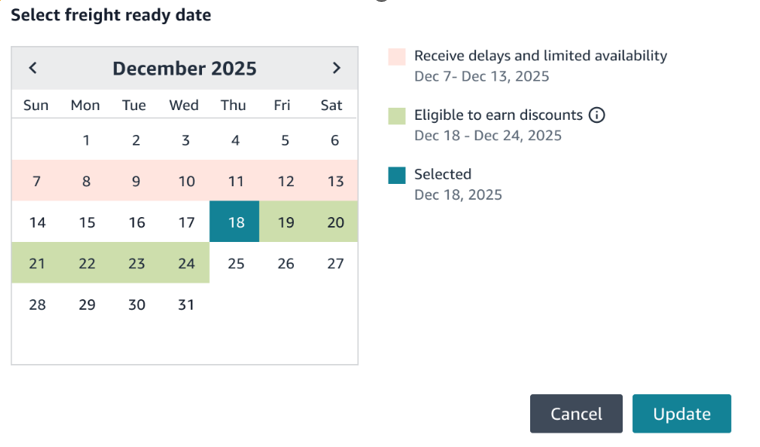Click the December 2025 month header
The image size is (760, 447).
coord(184,68)
